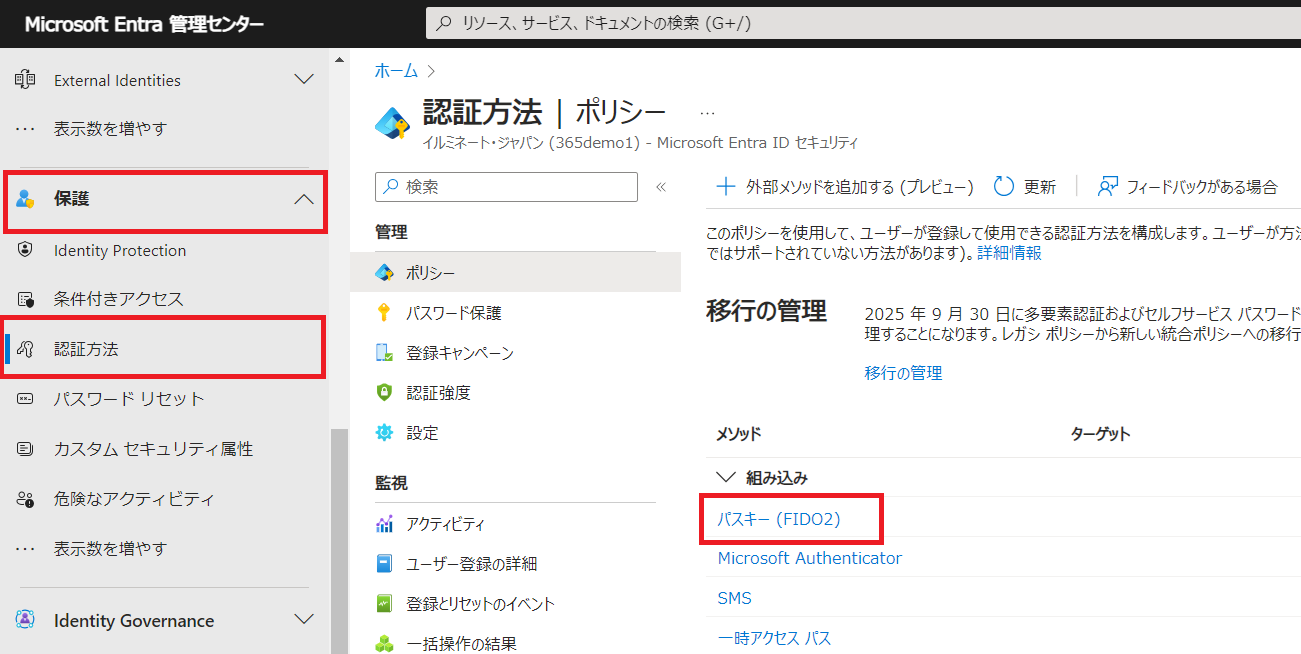This screenshot has height=654, width=1301.
Task: Open the パスキー (FIDO2) method link
Action: (x=779, y=519)
